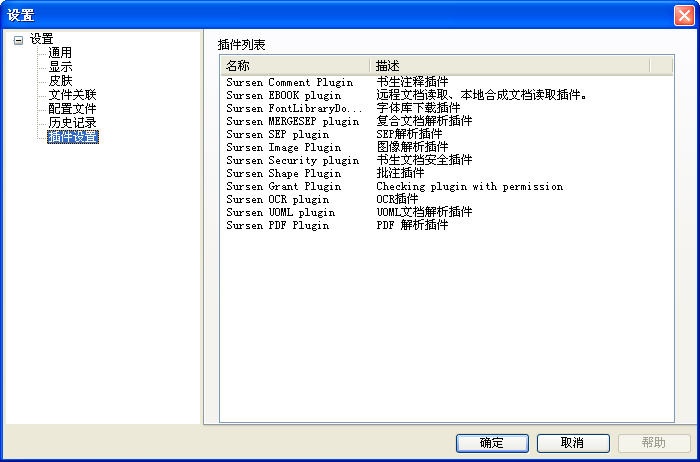
Task: Select 配置文件 tree item
Action: click(x=72, y=109)
